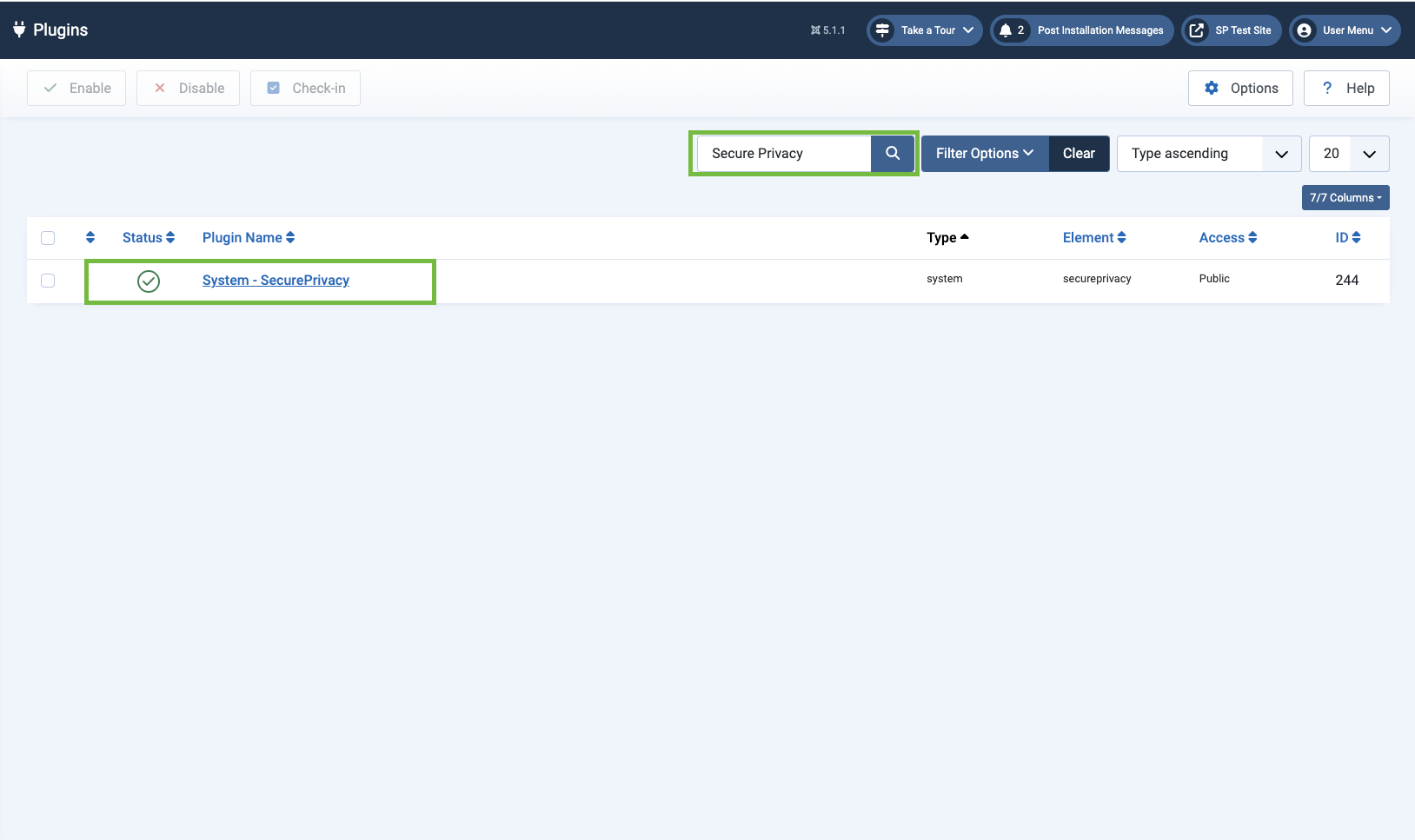This screenshot has height=840, width=1415.
Task: Open the 20 items per page dropdown
Action: [1348, 154]
